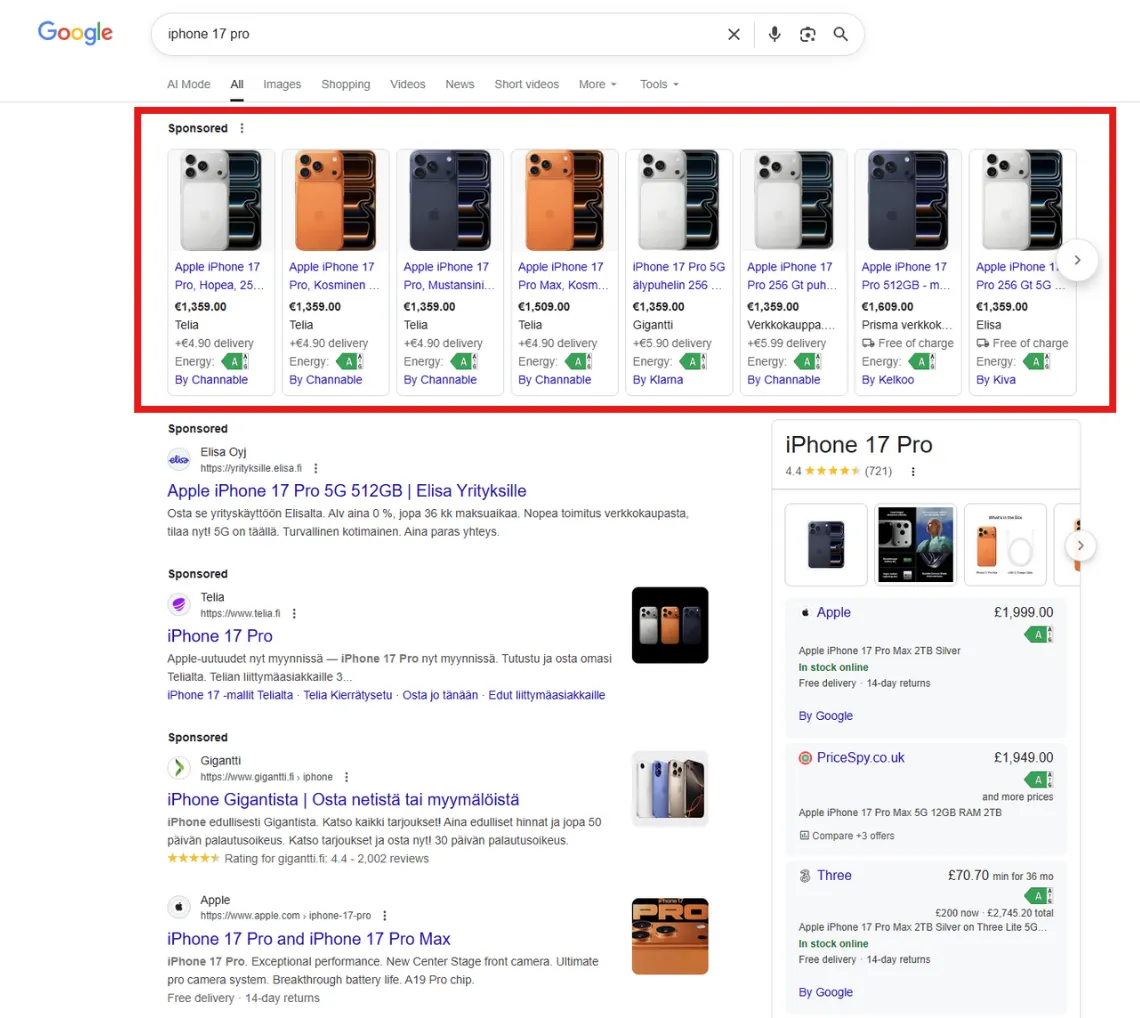The image size is (1140, 1018).
Task: Expand the More search filters dropdown
Action: point(597,84)
